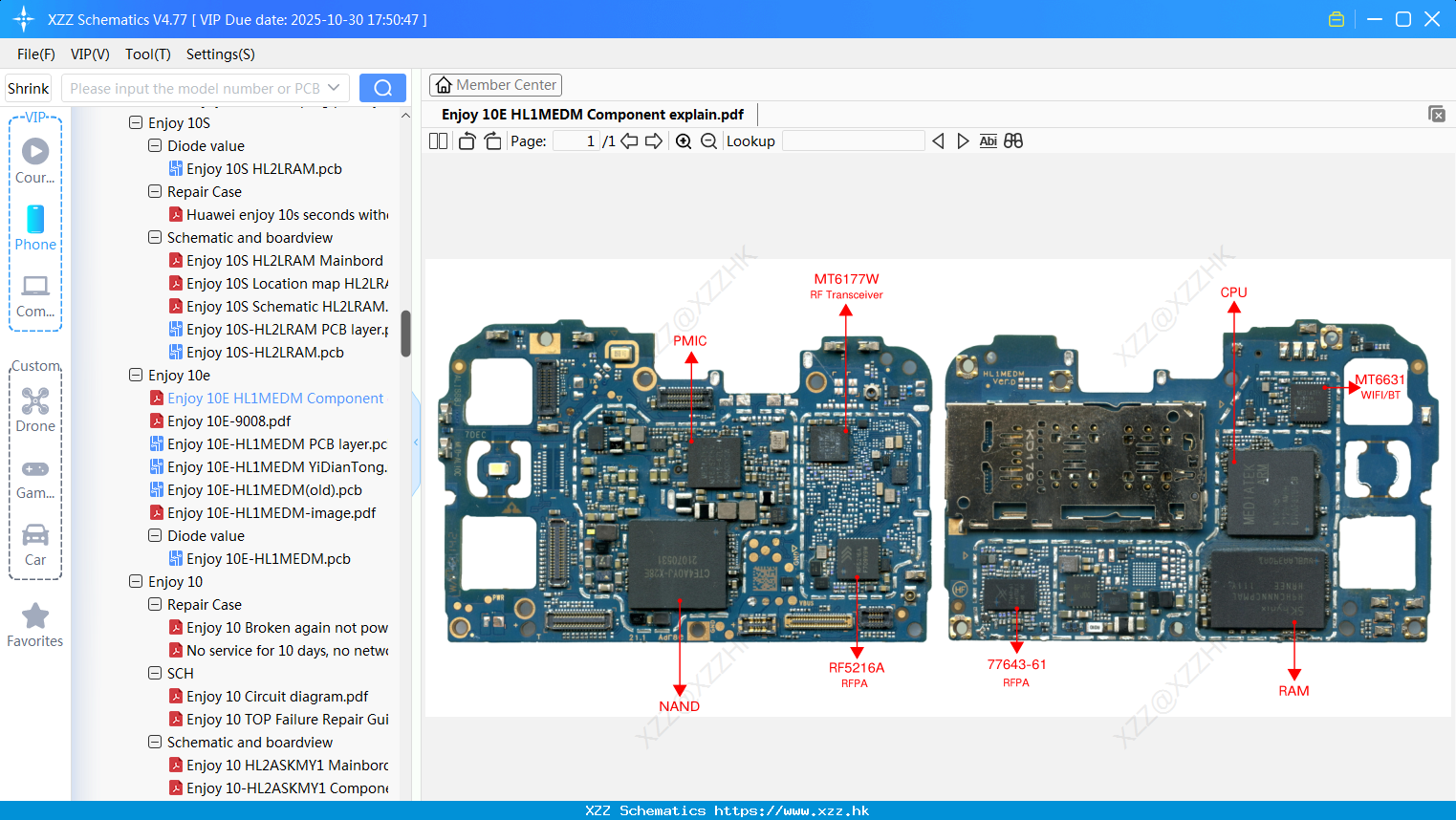Image resolution: width=1456 pixels, height=820 pixels.
Task: Open the Courses sidebar icon
Action: pyautogui.click(x=35, y=161)
